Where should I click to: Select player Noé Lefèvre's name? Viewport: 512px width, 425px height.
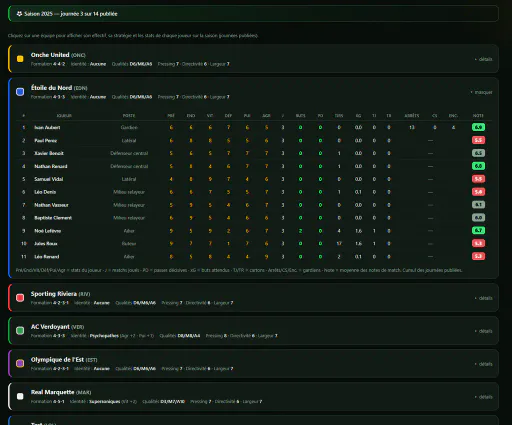coord(48,231)
